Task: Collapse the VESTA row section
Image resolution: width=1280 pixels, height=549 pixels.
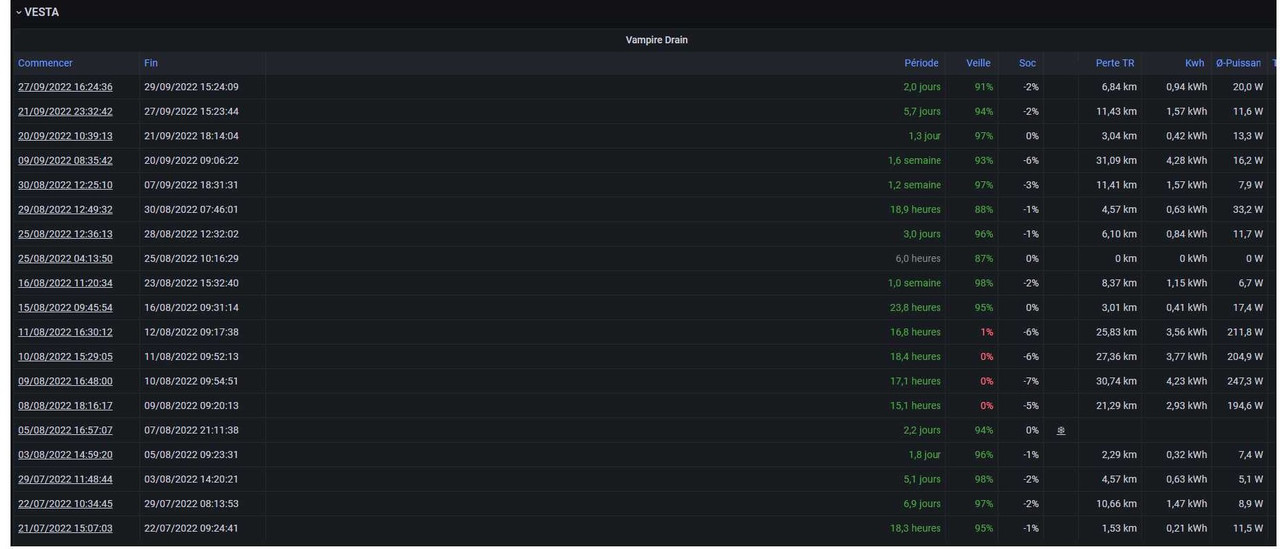Action: [37, 12]
